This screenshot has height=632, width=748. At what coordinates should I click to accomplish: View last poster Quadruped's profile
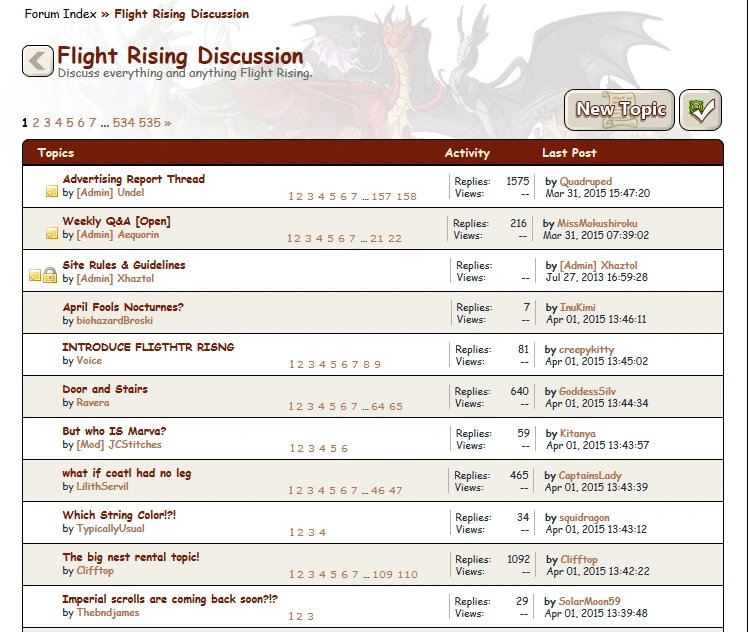(x=586, y=182)
